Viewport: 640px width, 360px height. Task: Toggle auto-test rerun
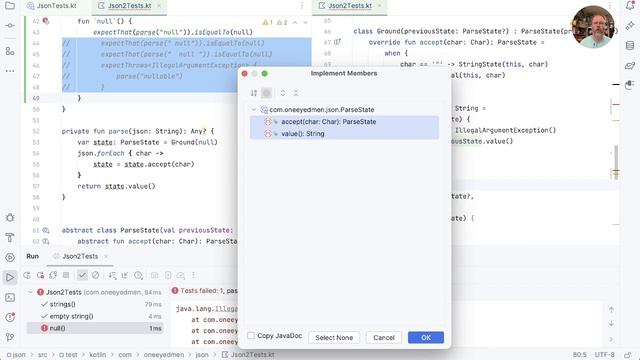pos(53,276)
